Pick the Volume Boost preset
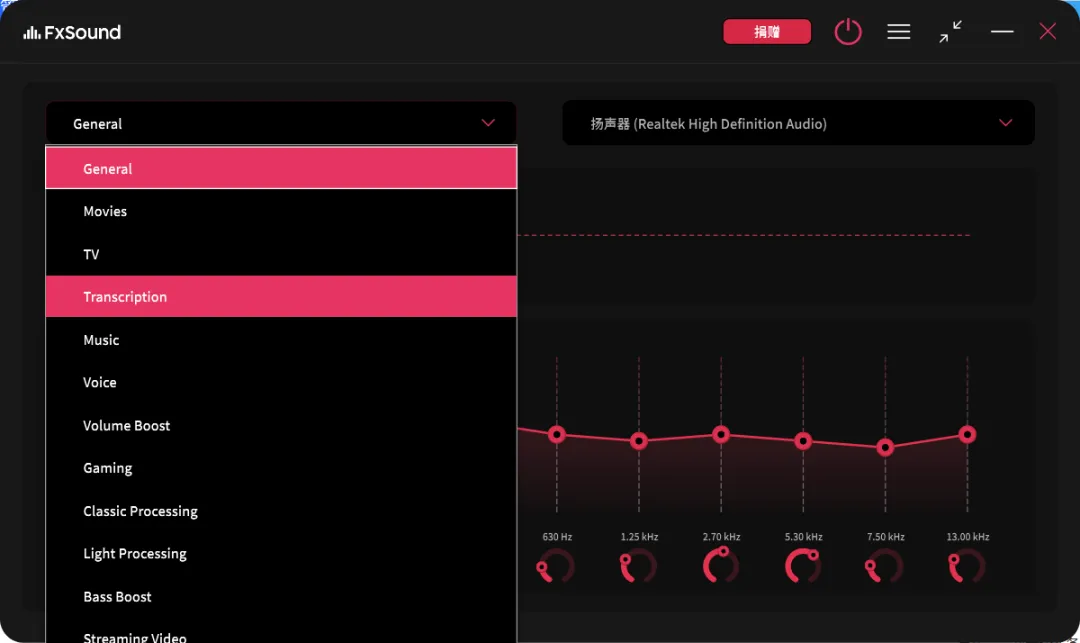The width and height of the screenshot is (1080, 643). click(x=281, y=425)
